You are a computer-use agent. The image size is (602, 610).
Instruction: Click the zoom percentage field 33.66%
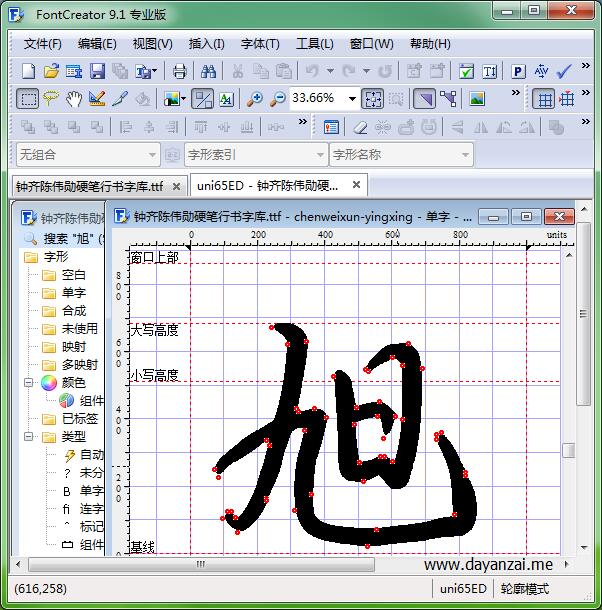click(318, 98)
